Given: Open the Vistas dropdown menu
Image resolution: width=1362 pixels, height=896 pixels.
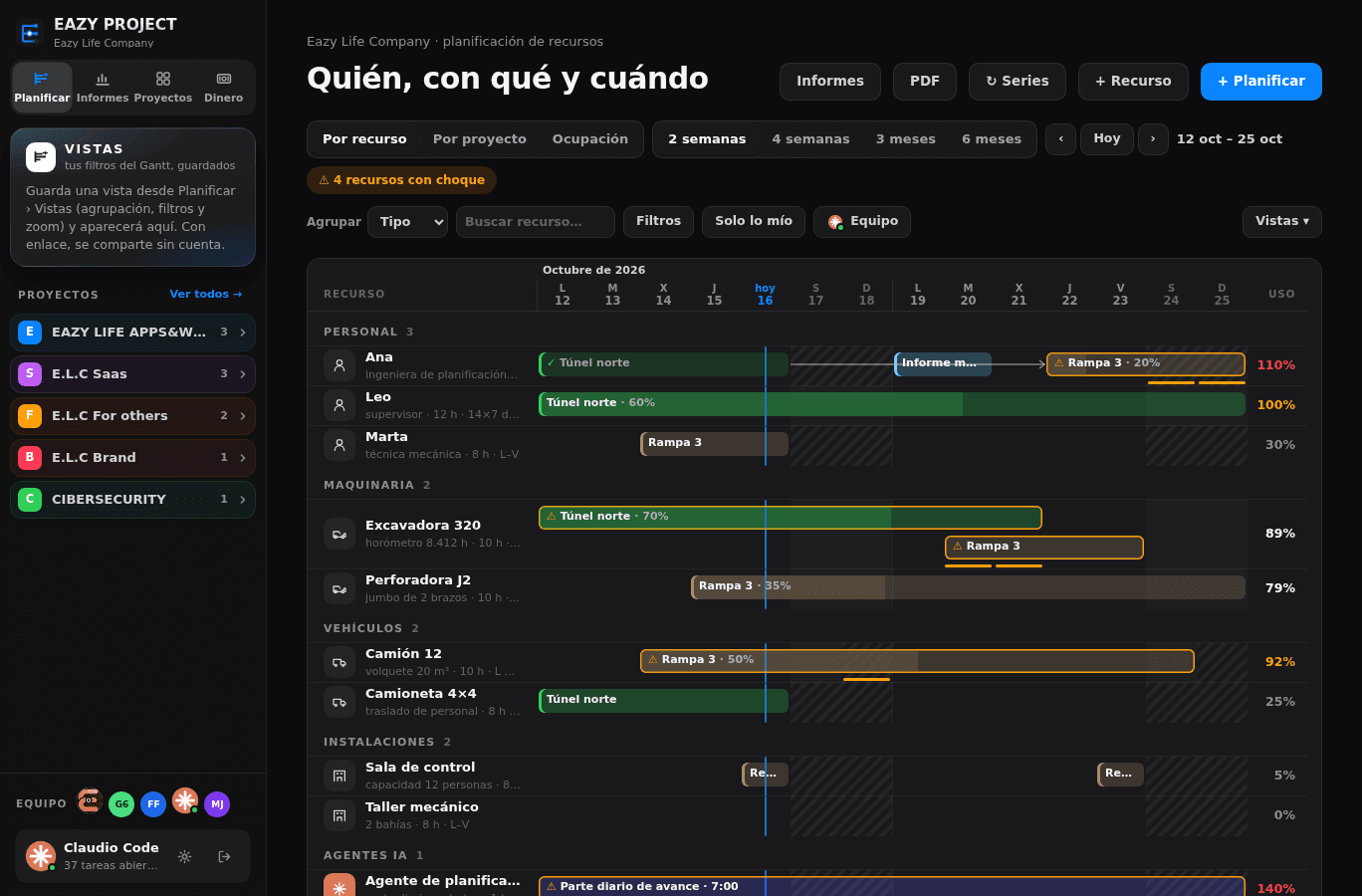Looking at the screenshot, I should click(x=1282, y=221).
